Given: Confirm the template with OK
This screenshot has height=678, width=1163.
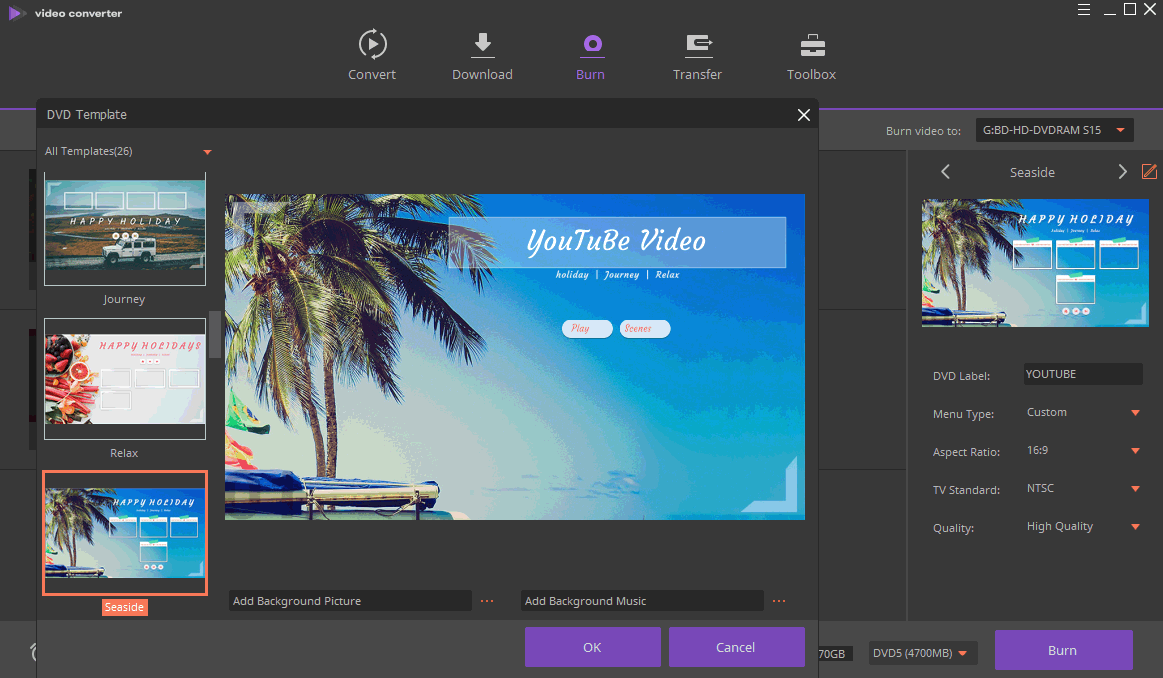Looking at the screenshot, I should 593,647.
